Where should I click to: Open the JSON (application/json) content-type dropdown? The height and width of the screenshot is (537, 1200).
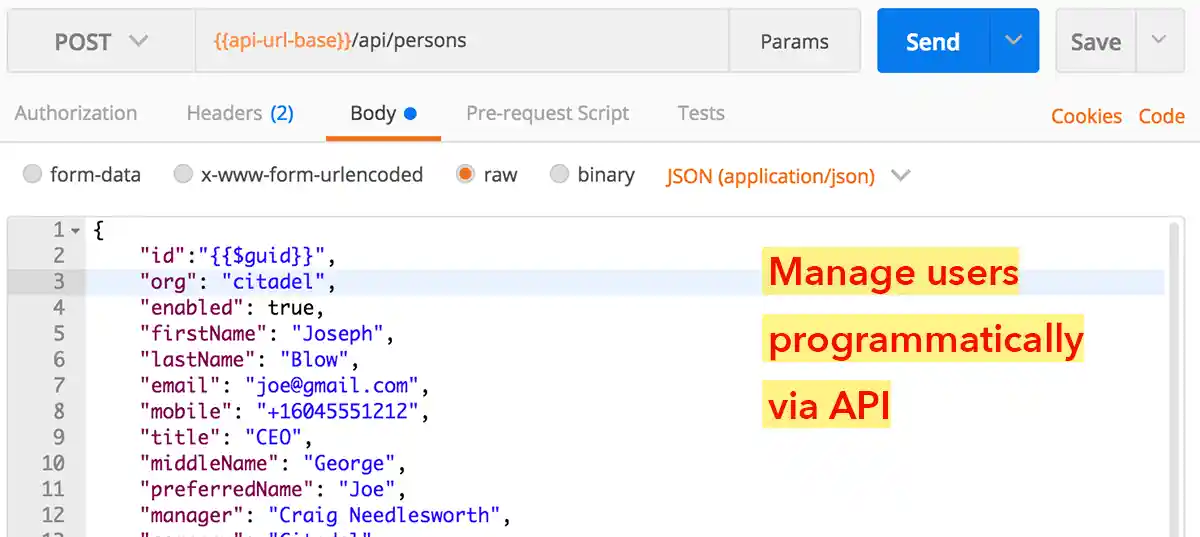pos(788,176)
